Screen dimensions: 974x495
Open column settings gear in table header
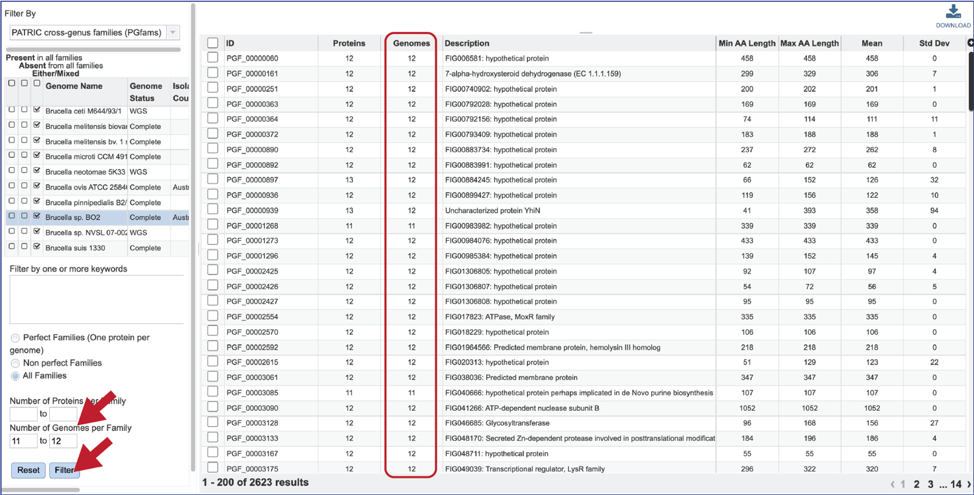(970, 44)
